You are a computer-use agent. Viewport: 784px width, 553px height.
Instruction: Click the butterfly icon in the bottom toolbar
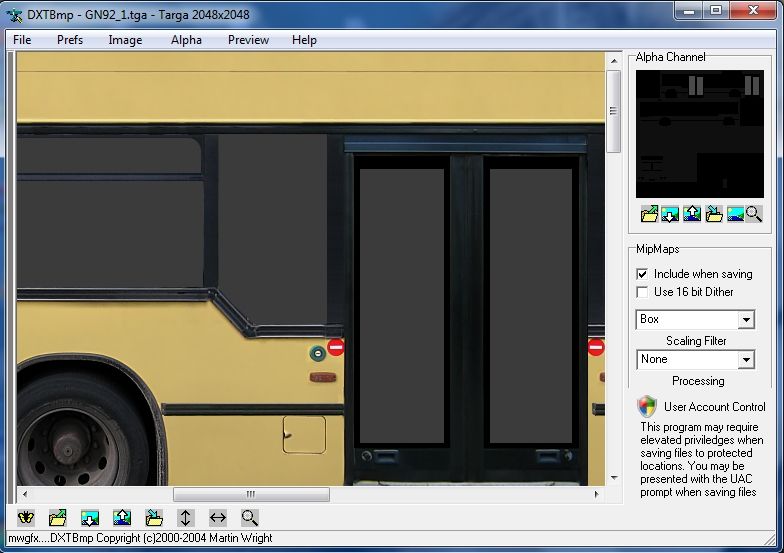(27, 518)
